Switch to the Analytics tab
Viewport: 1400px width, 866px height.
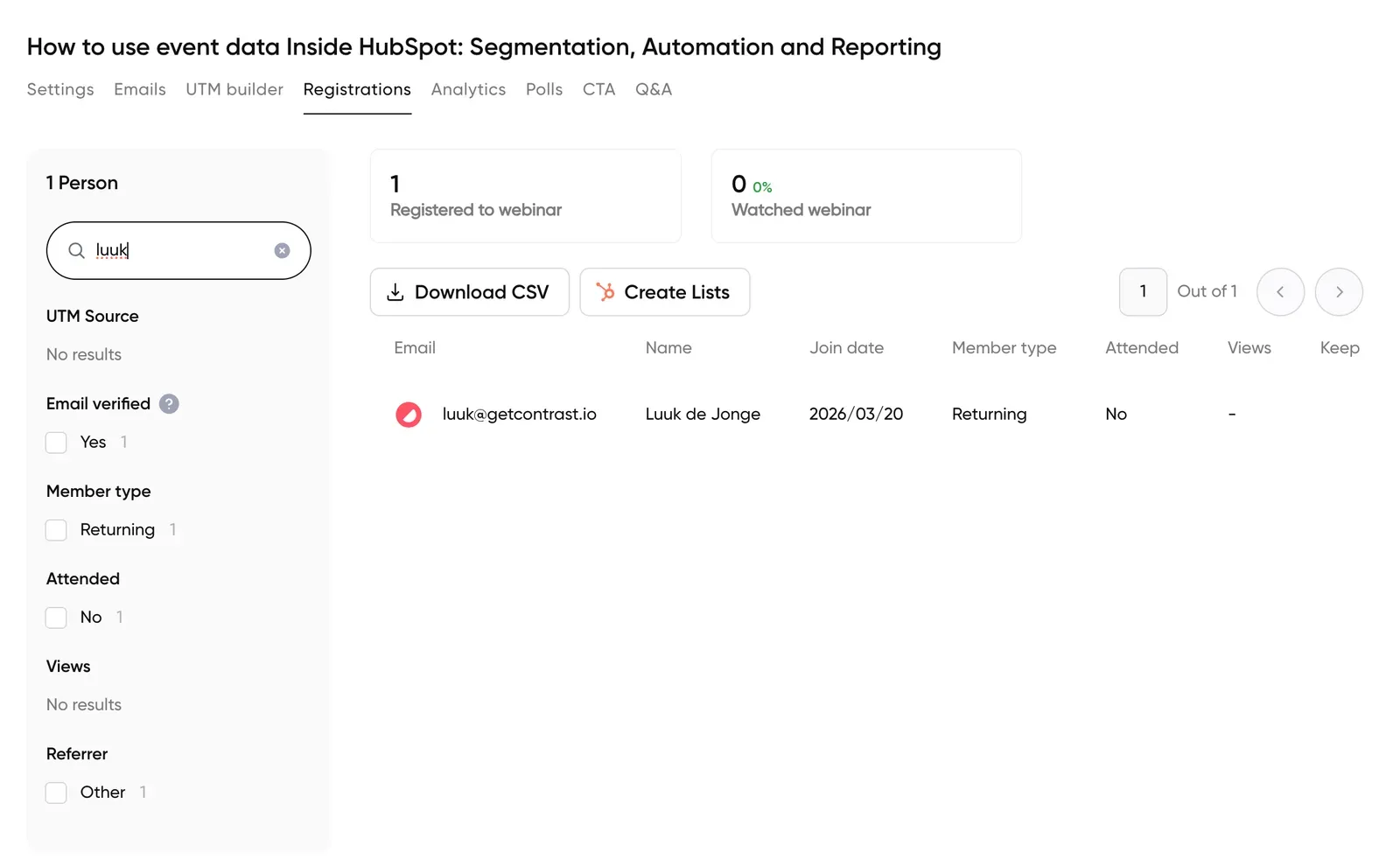(468, 89)
